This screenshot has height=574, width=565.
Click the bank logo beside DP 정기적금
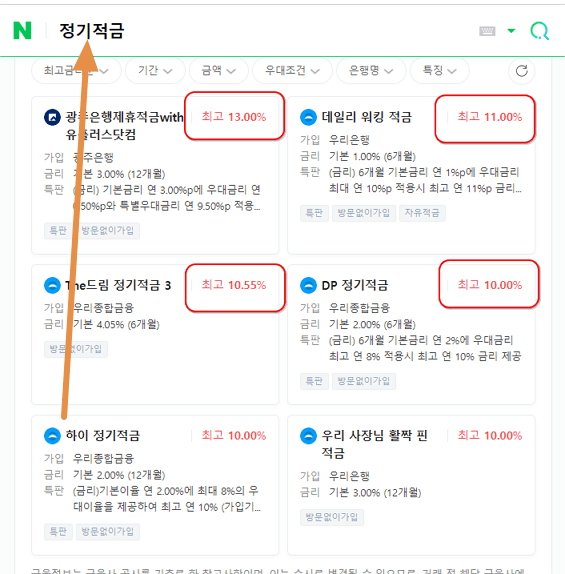[x=308, y=286]
